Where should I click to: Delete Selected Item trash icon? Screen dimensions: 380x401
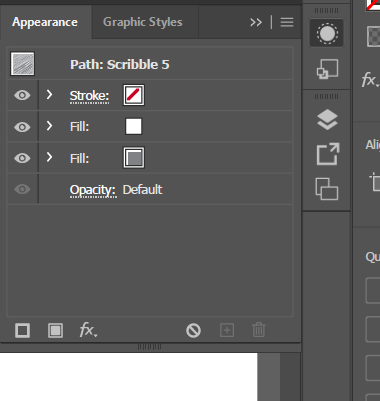coord(259,330)
